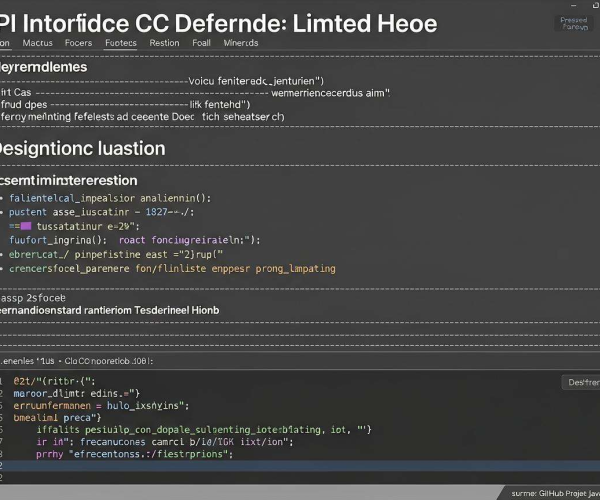The image size is (600, 500).
Task: Place cursor on the 'bmealiml preca' code line
Action: tap(57, 418)
